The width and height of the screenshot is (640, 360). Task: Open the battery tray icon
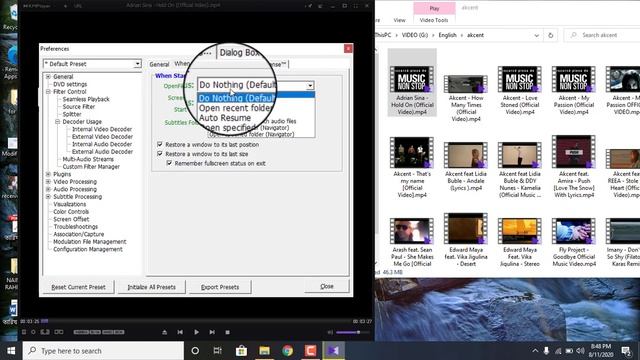coord(569,351)
